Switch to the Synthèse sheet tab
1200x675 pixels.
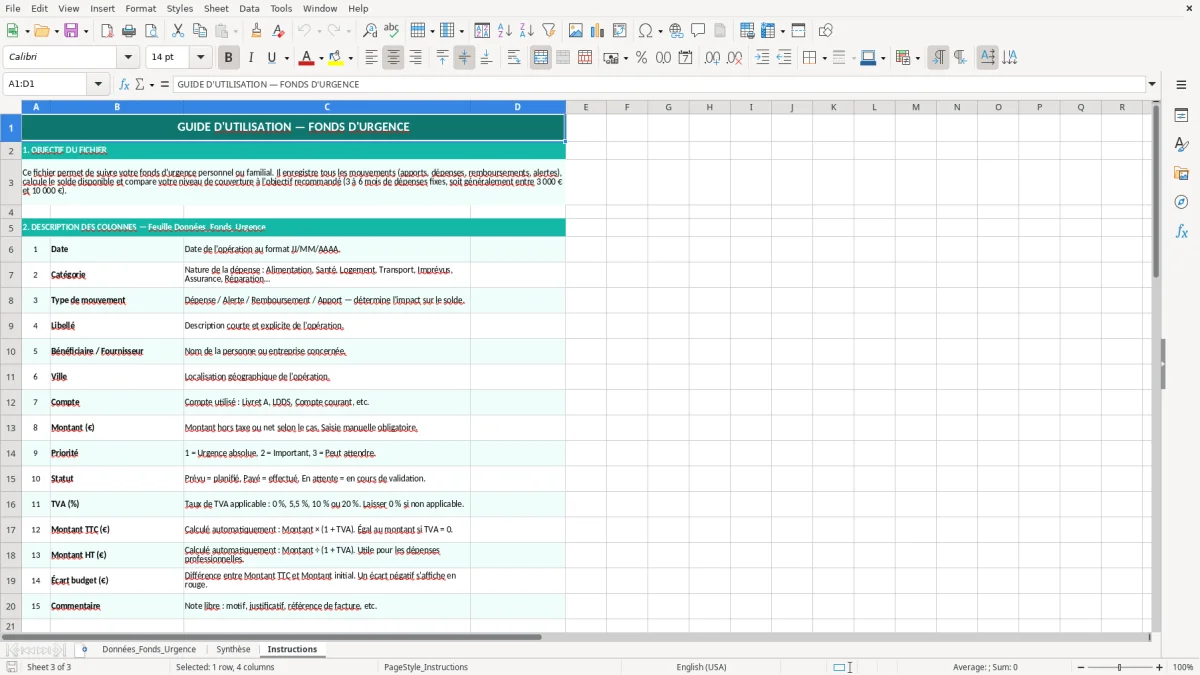(x=233, y=649)
